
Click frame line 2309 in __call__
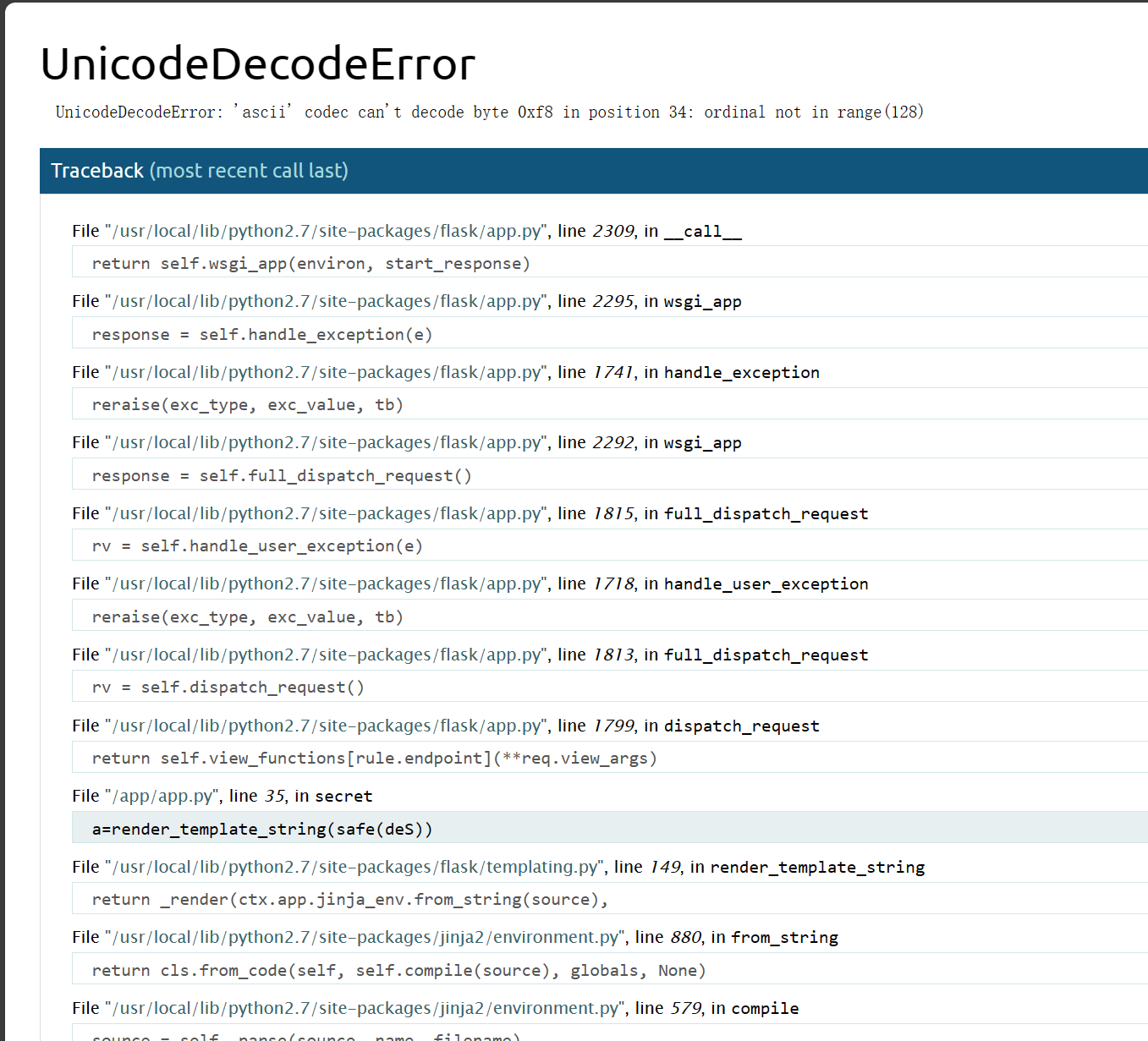407,231
